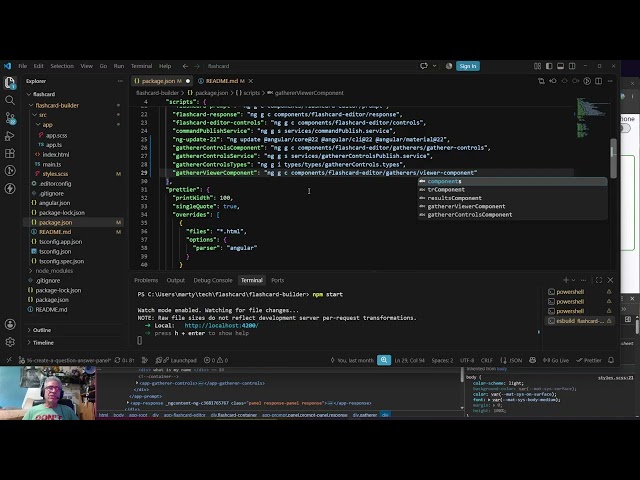640x480 pixels.
Task: Open the Accounts menu in activity bar
Action: [10, 324]
